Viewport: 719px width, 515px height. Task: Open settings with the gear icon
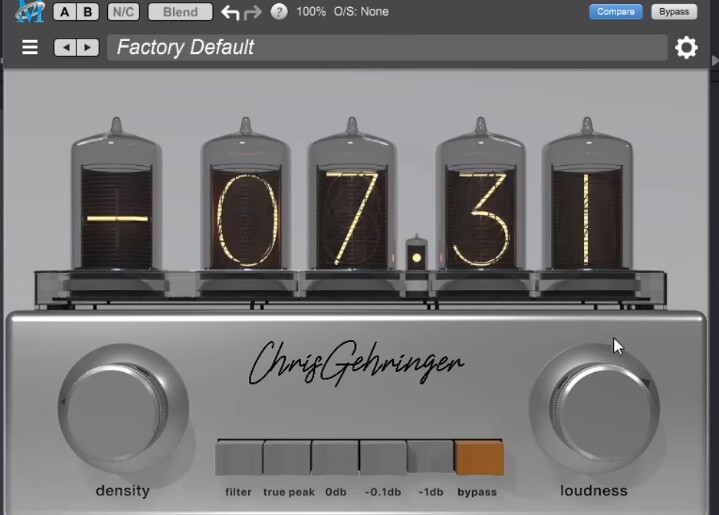pos(686,47)
